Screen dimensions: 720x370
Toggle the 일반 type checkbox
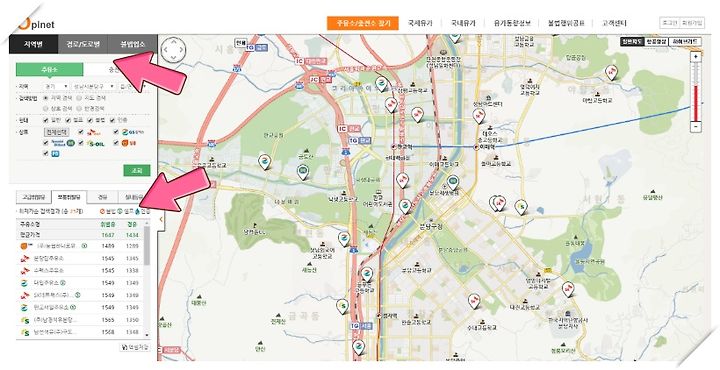[46, 120]
